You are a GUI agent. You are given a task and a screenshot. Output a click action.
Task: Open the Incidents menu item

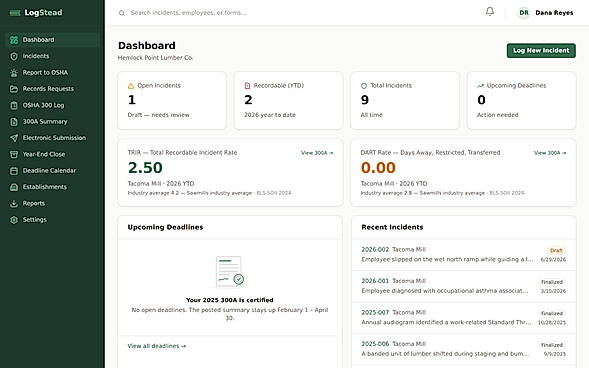tap(52, 56)
